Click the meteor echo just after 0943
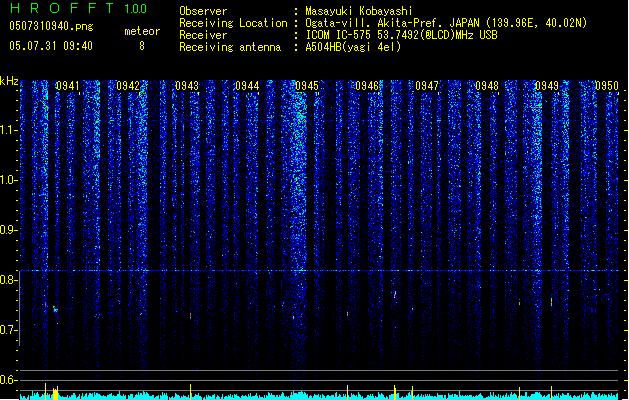The width and height of the screenshot is (629, 400). [191, 316]
